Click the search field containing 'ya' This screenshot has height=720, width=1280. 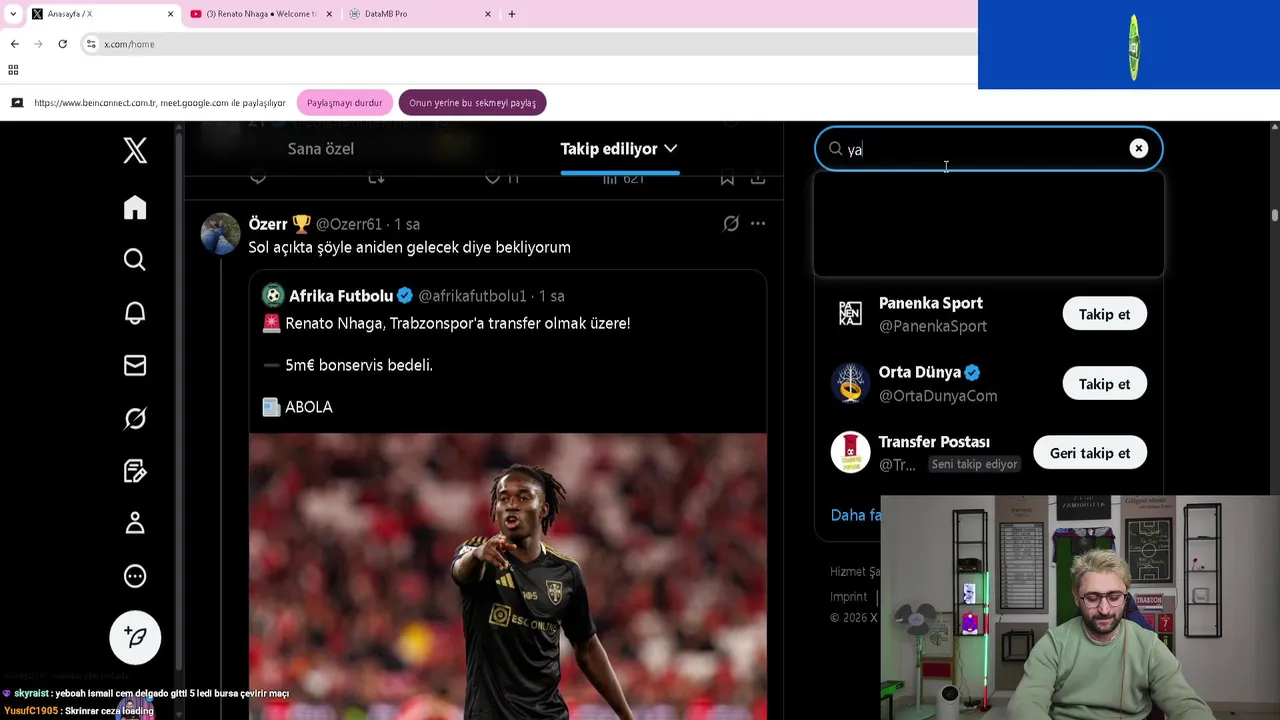tap(988, 149)
